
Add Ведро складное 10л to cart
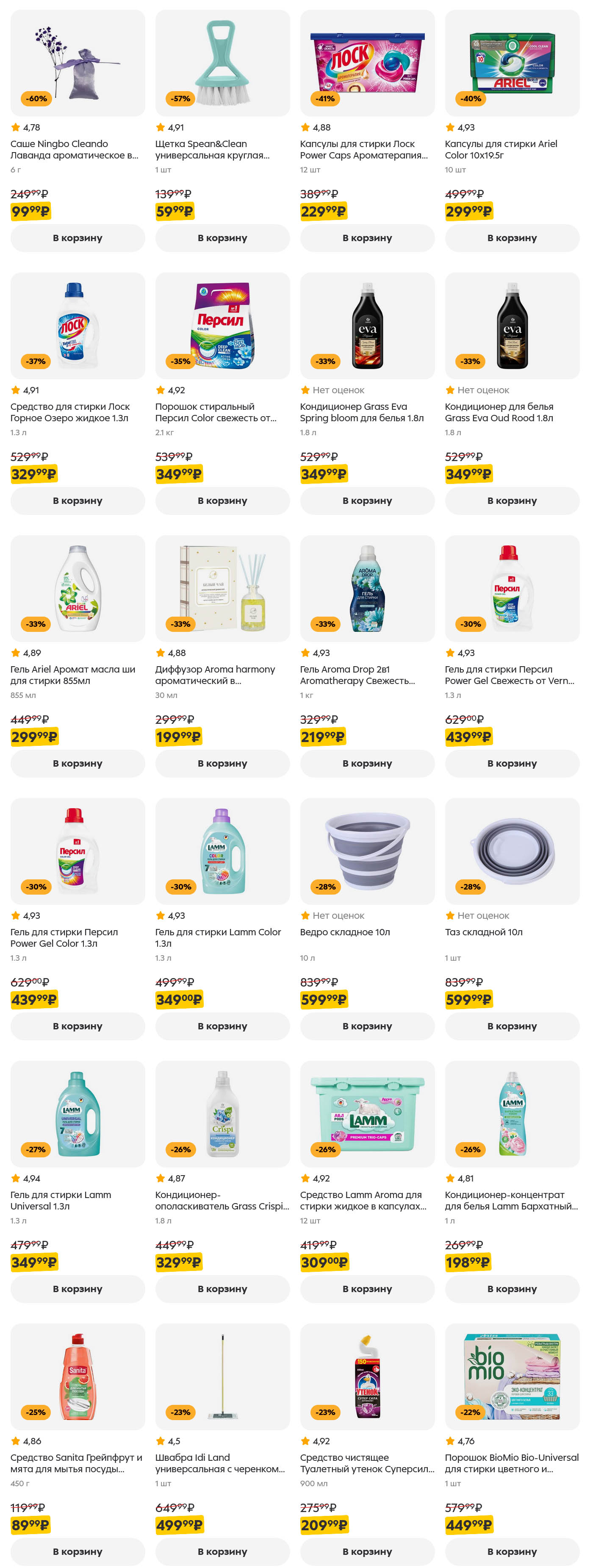(367, 1026)
